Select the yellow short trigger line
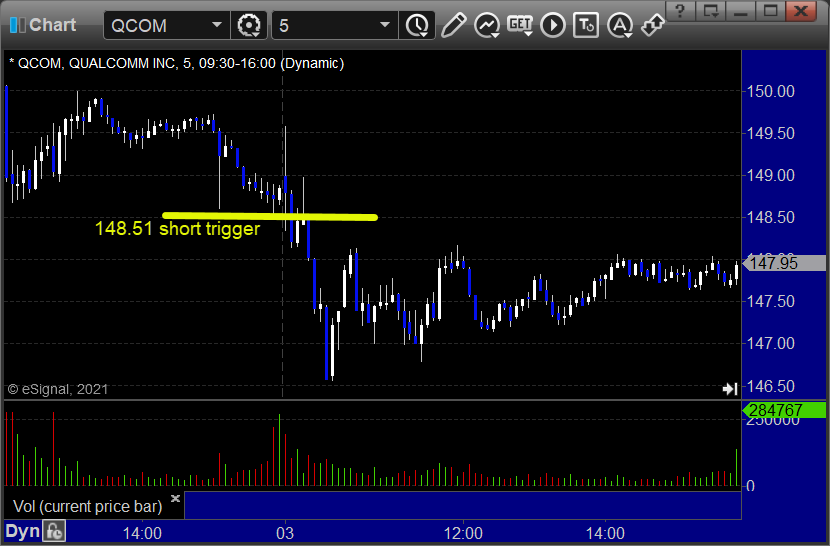830x546 pixels. pyautogui.click(x=270, y=216)
